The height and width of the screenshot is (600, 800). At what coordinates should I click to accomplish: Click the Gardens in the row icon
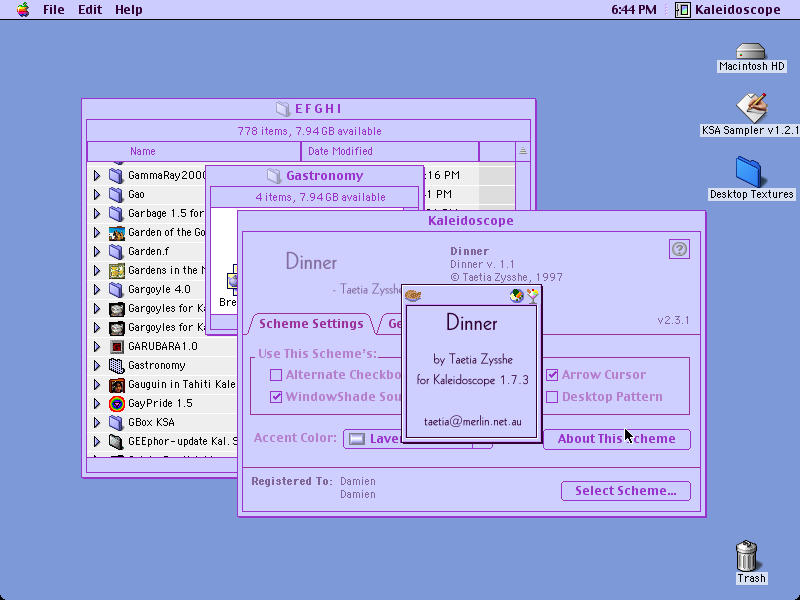(117, 270)
